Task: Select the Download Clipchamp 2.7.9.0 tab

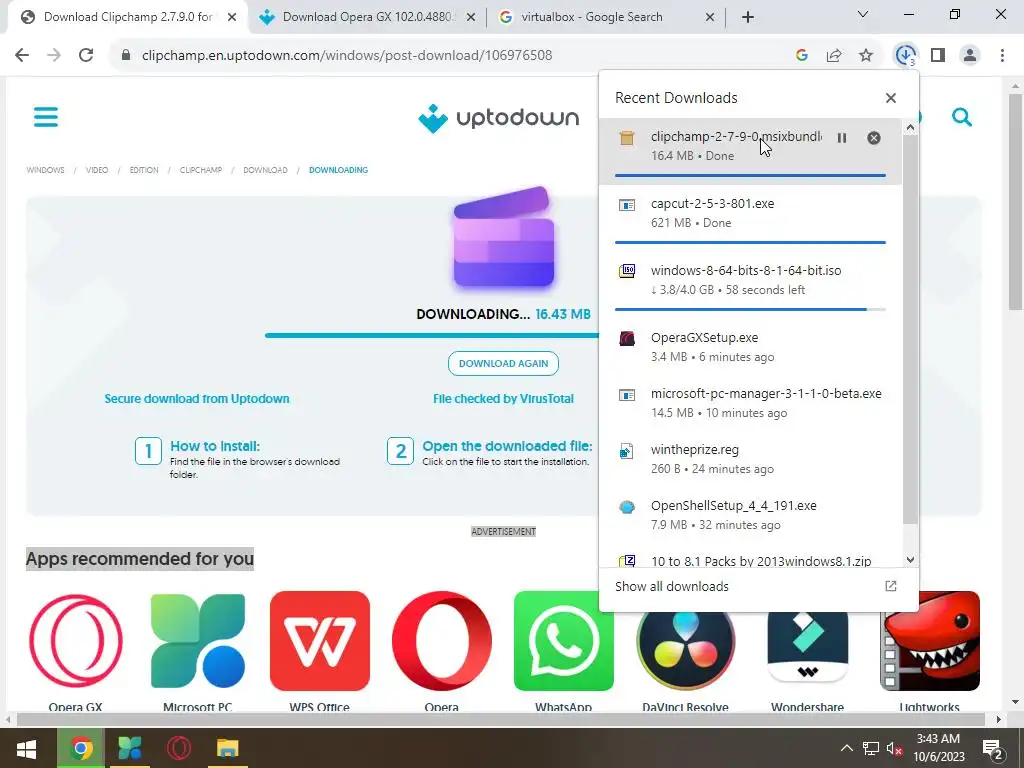Action: click(x=127, y=17)
